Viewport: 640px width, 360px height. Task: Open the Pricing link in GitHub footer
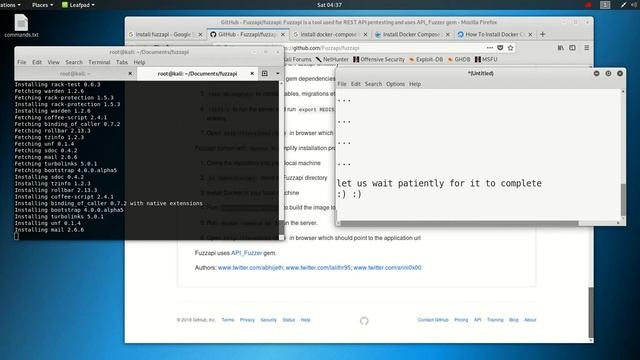[x=461, y=320]
